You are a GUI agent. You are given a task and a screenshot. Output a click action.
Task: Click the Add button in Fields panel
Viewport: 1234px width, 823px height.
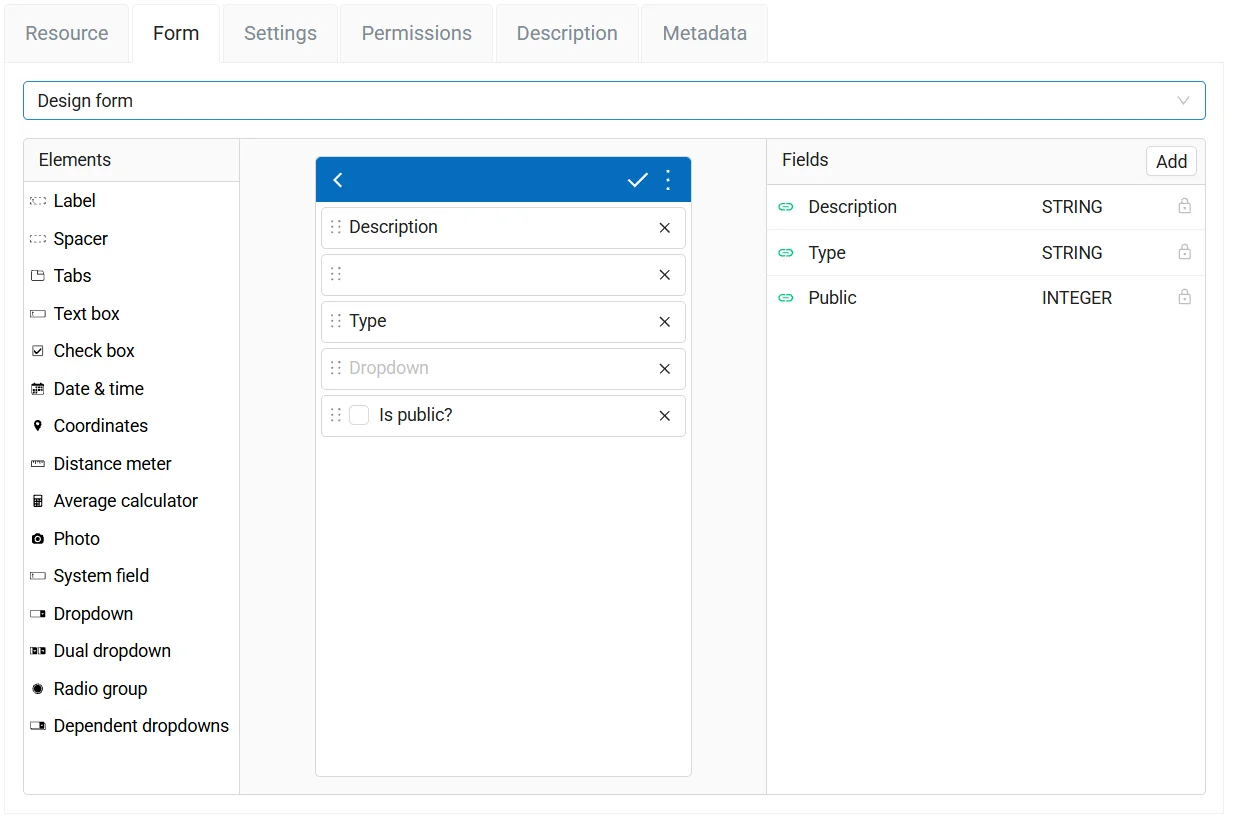[1171, 161]
